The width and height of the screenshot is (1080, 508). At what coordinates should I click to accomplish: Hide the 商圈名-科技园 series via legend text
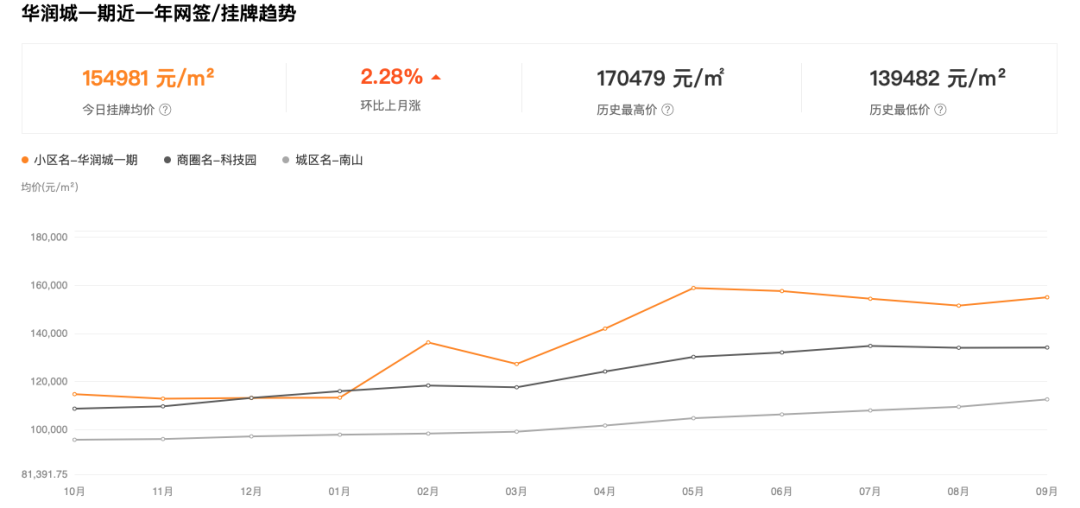click(216, 160)
